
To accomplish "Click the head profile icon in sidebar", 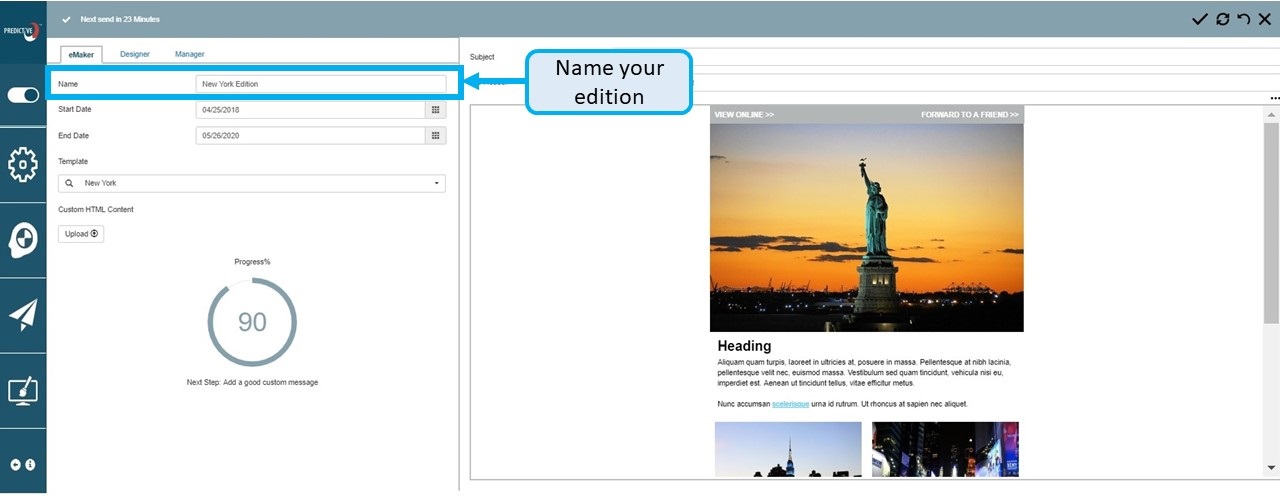I will pyautogui.click(x=23, y=240).
